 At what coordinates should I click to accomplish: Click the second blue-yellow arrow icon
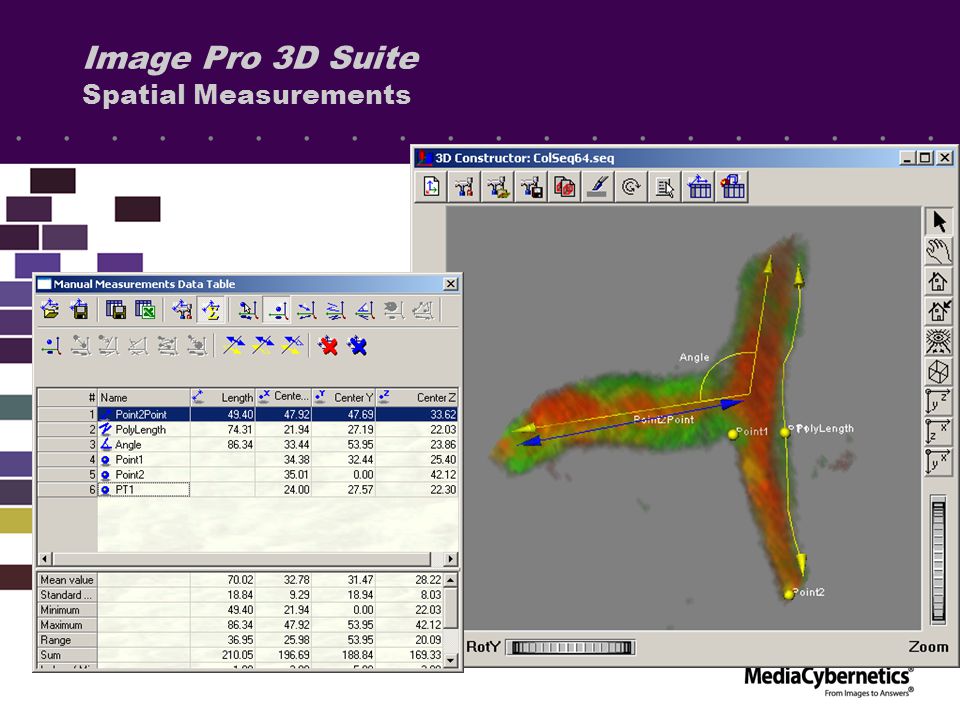(x=263, y=346)
